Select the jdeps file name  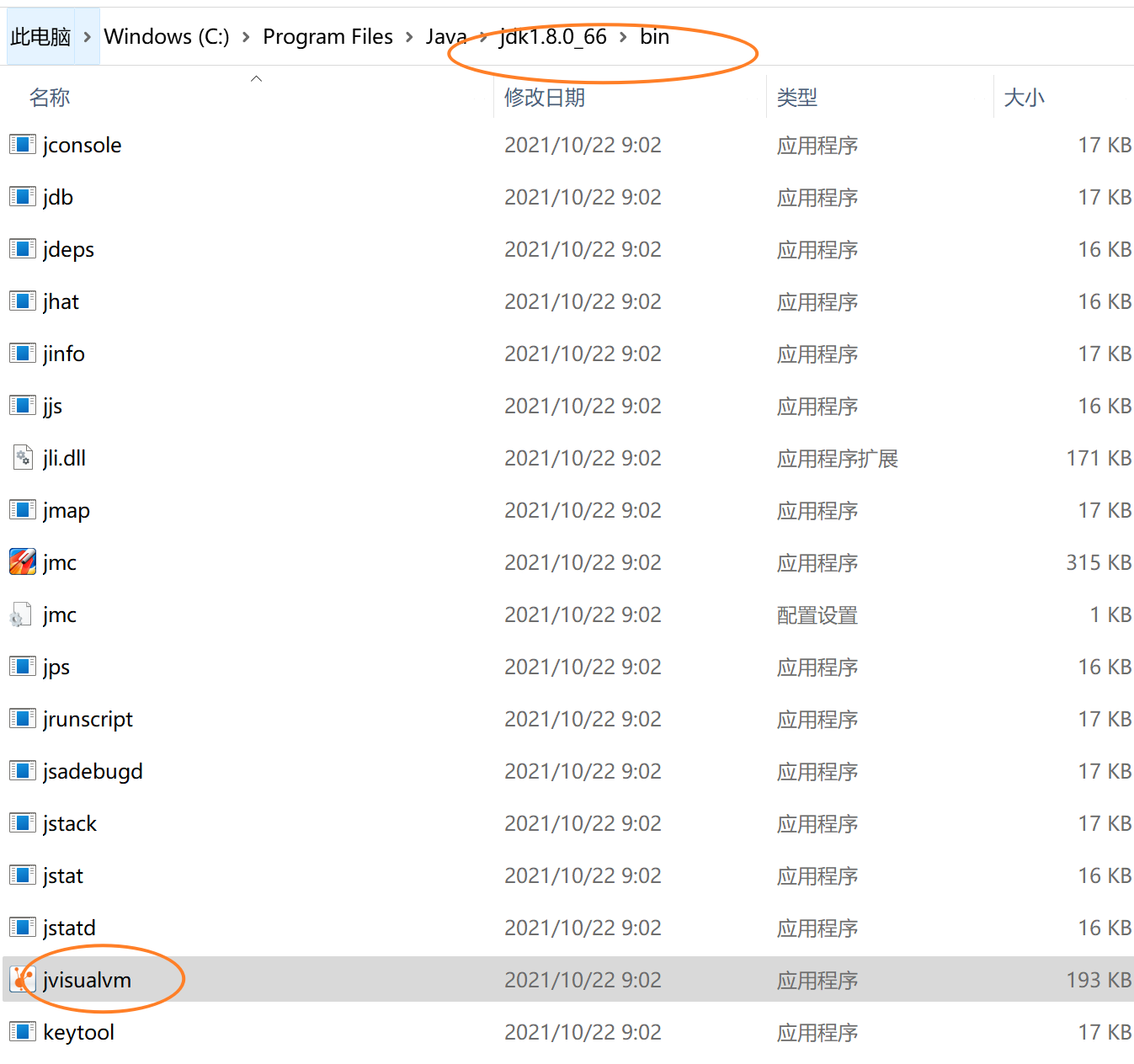click(68, 249)
